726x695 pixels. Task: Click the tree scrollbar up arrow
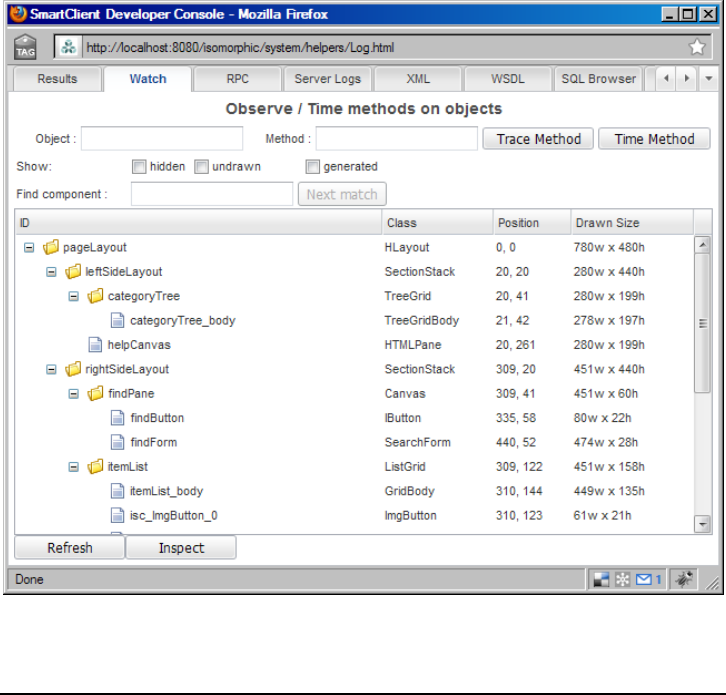coord(703,244)
